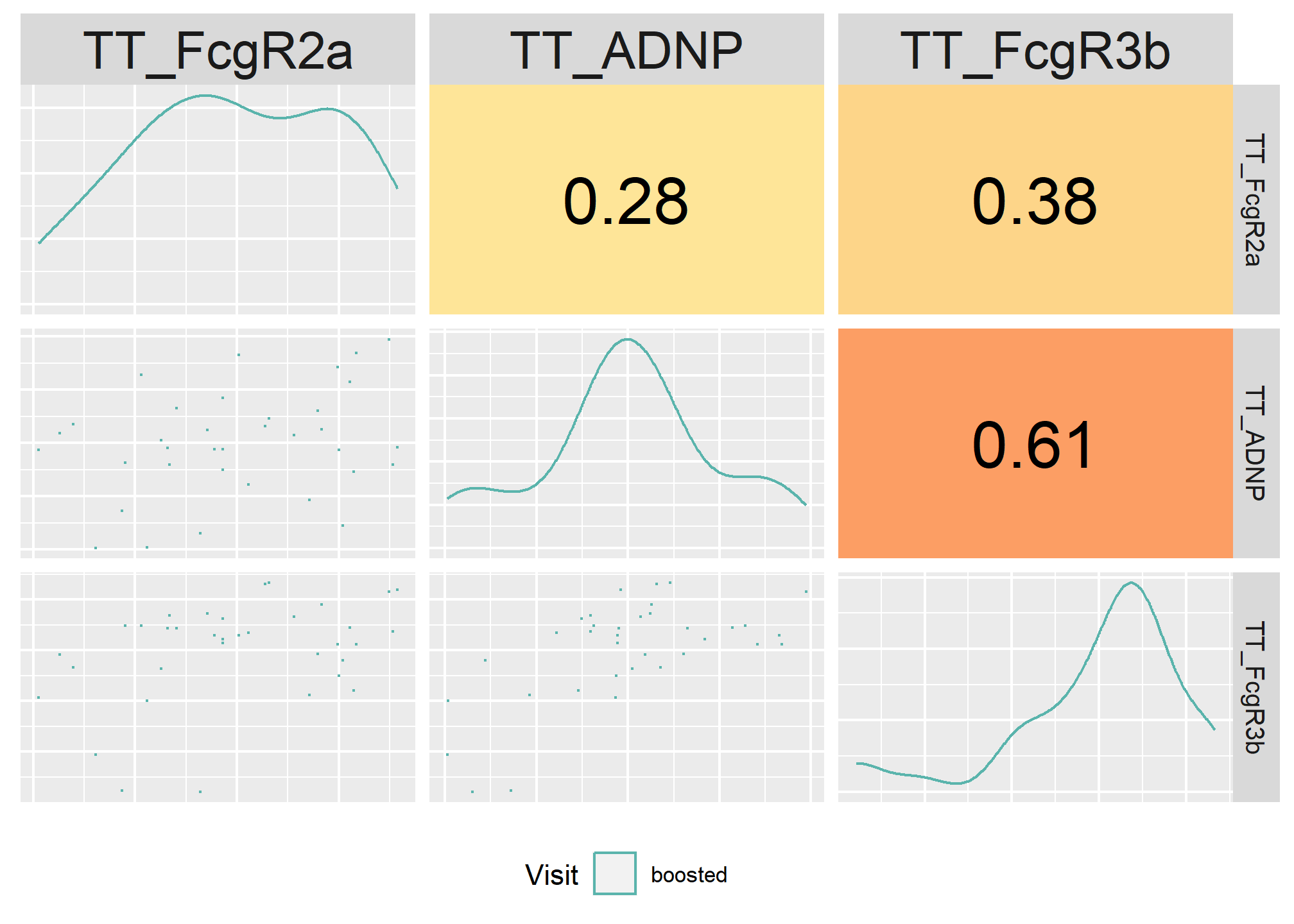Click the TT_FcgR3b density curve panel

[1035, 687]
